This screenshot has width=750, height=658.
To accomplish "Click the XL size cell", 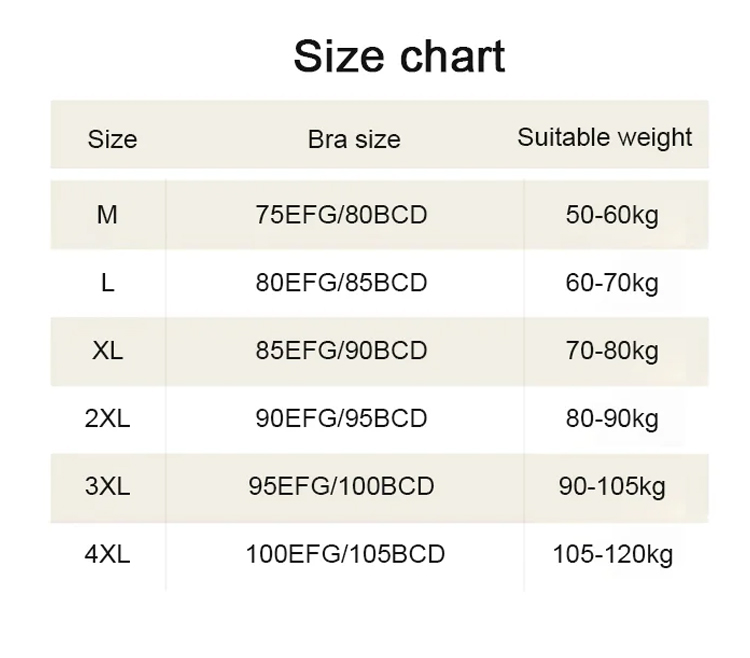I will coord(107,351).
